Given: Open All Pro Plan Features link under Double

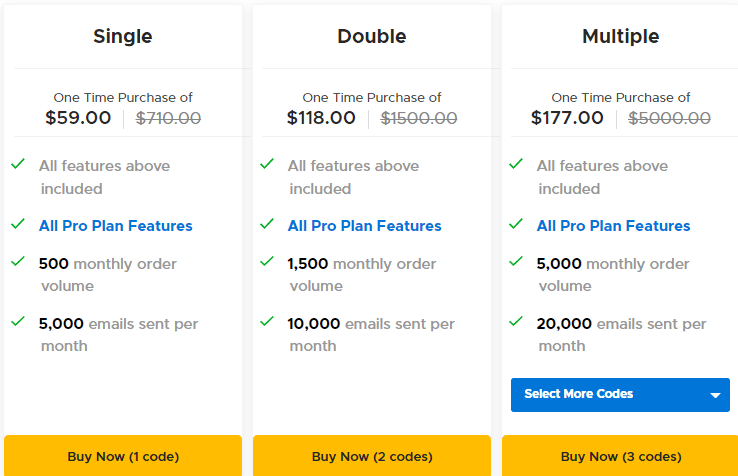Looking at the screenshot, I should pos(365,226).
